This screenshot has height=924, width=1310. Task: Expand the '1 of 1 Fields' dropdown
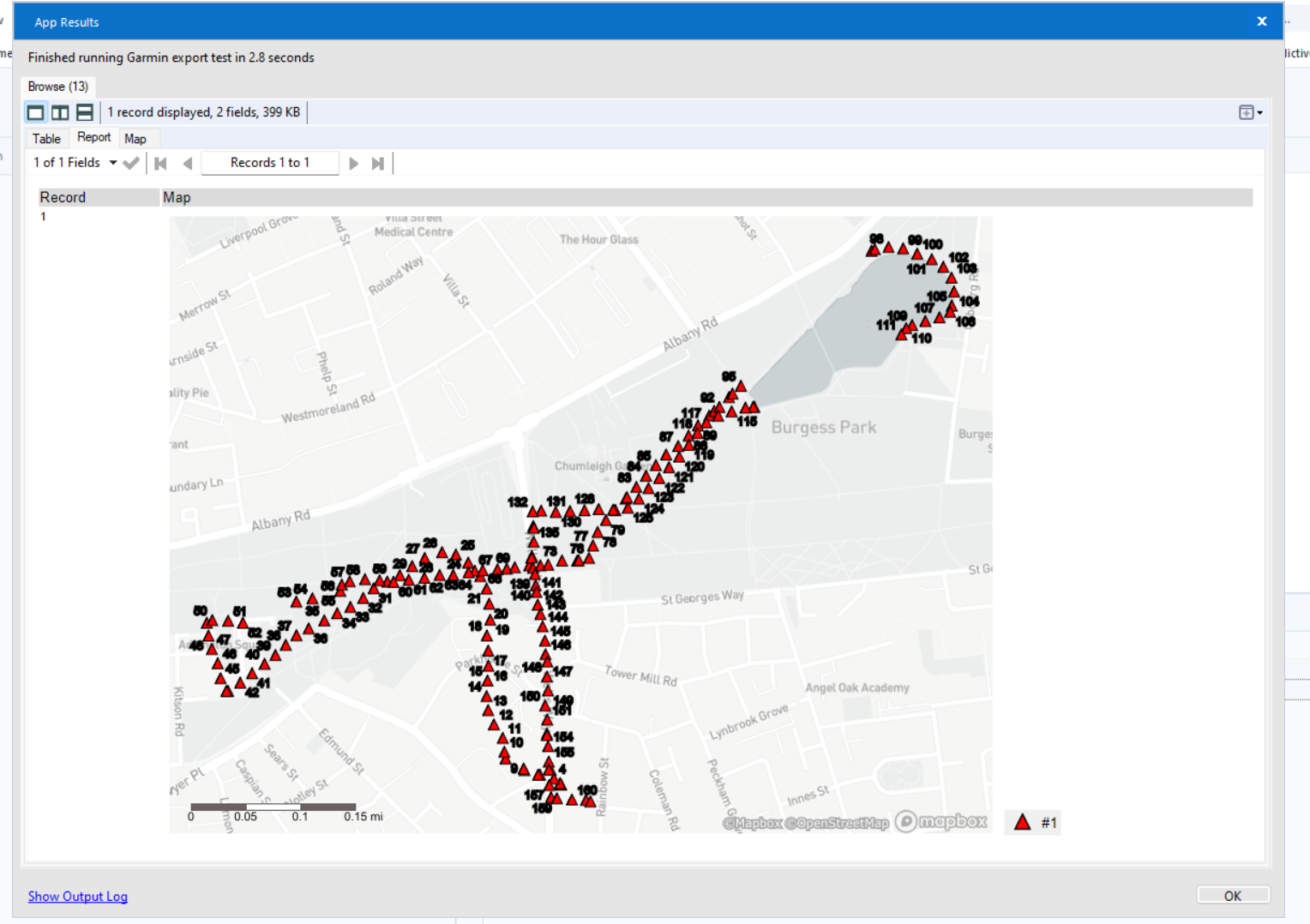point(112,162)
